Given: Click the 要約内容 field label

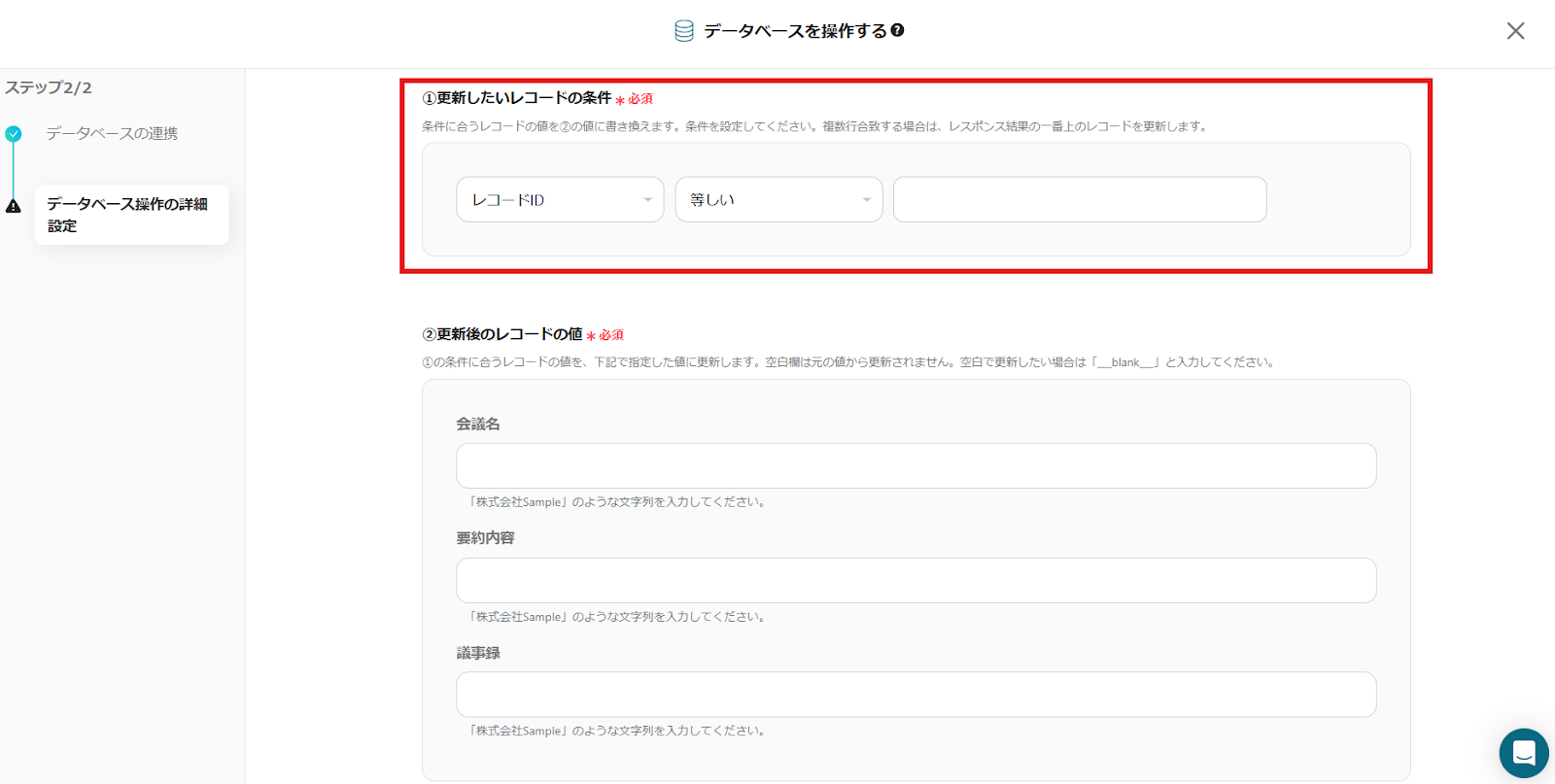Looking at the screenshot, I should [x=485, y=538].
